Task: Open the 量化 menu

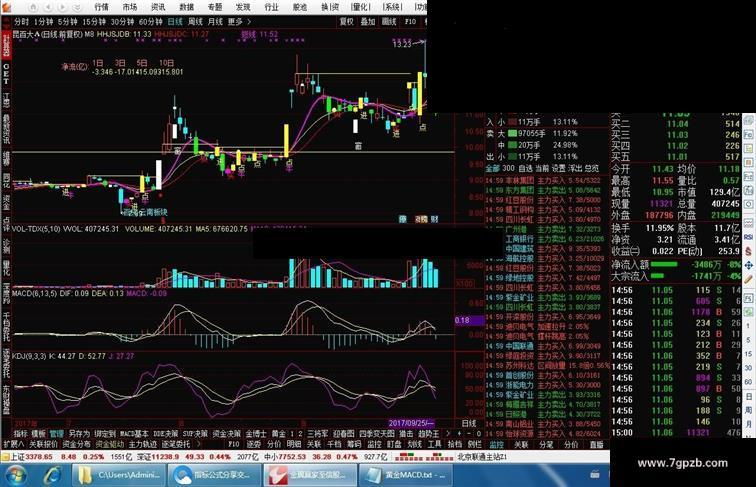Action: coord(360,7)
